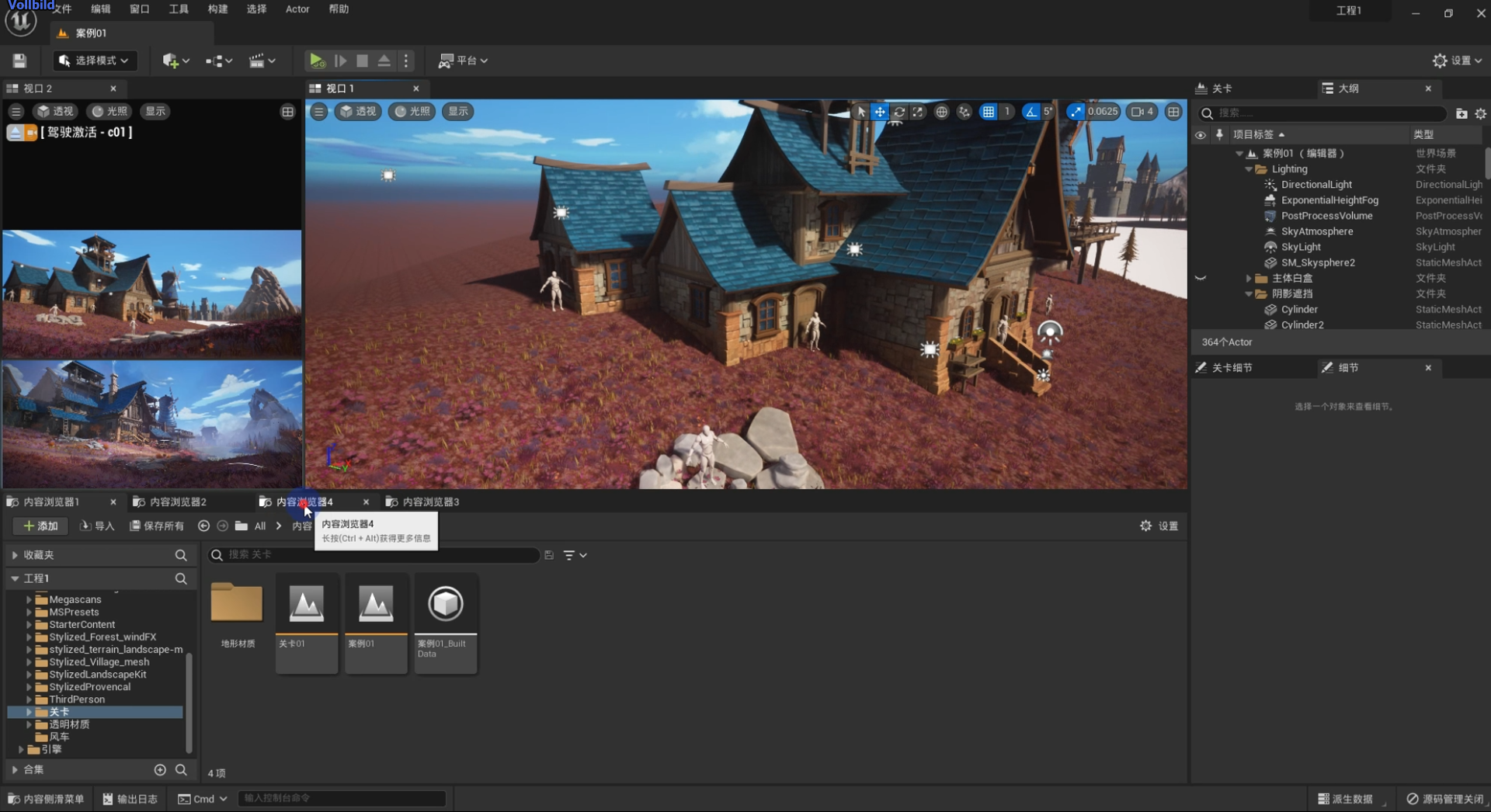1491x812 pixels.
Task: Open viewport 2 hamburger options menu
Action: (16, 112)
